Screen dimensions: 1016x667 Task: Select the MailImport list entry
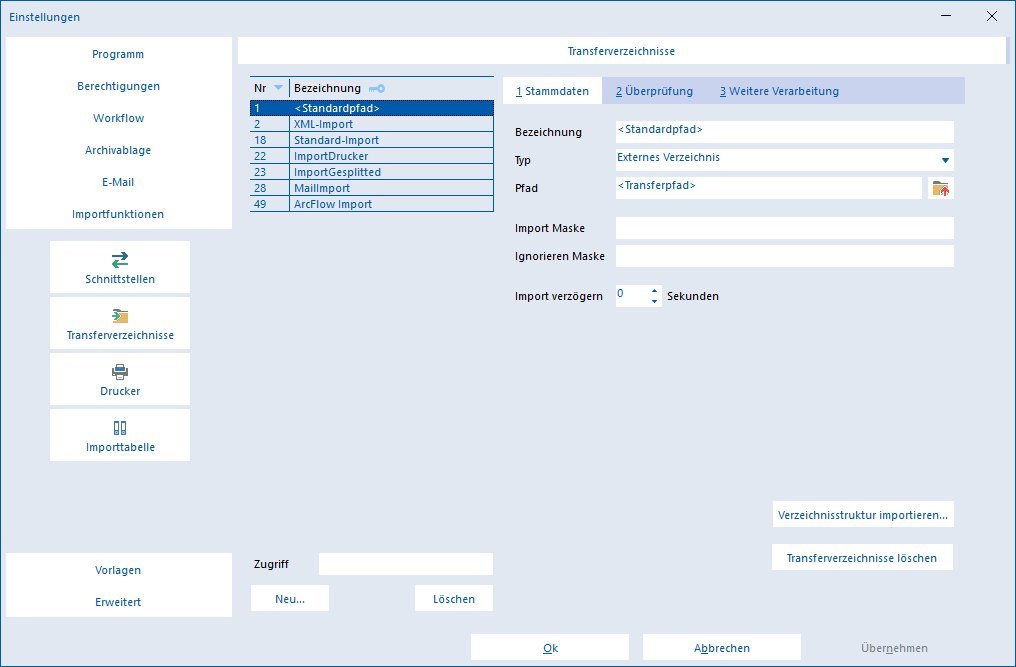pyautogui.click(x=372, y=188)
